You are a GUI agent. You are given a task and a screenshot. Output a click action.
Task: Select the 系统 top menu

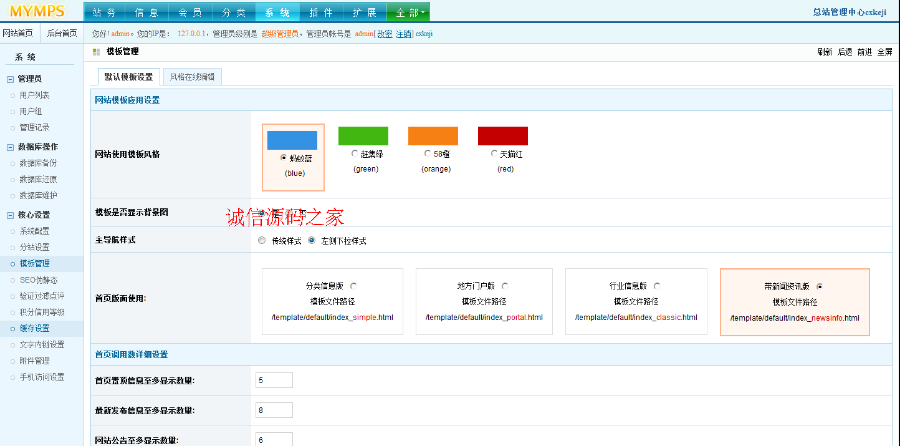tap(277, 12)
